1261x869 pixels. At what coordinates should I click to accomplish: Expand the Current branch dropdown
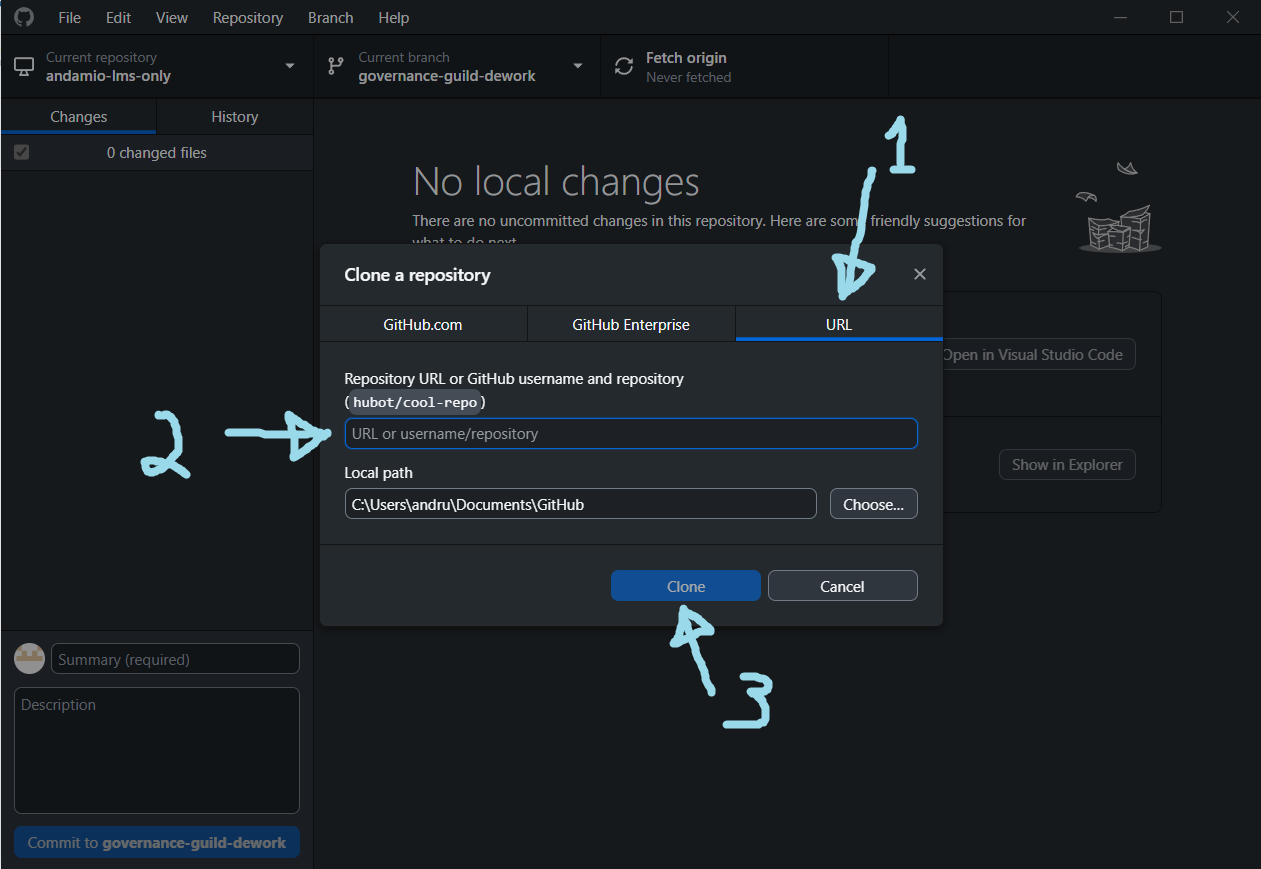click(x=577, y=67)
